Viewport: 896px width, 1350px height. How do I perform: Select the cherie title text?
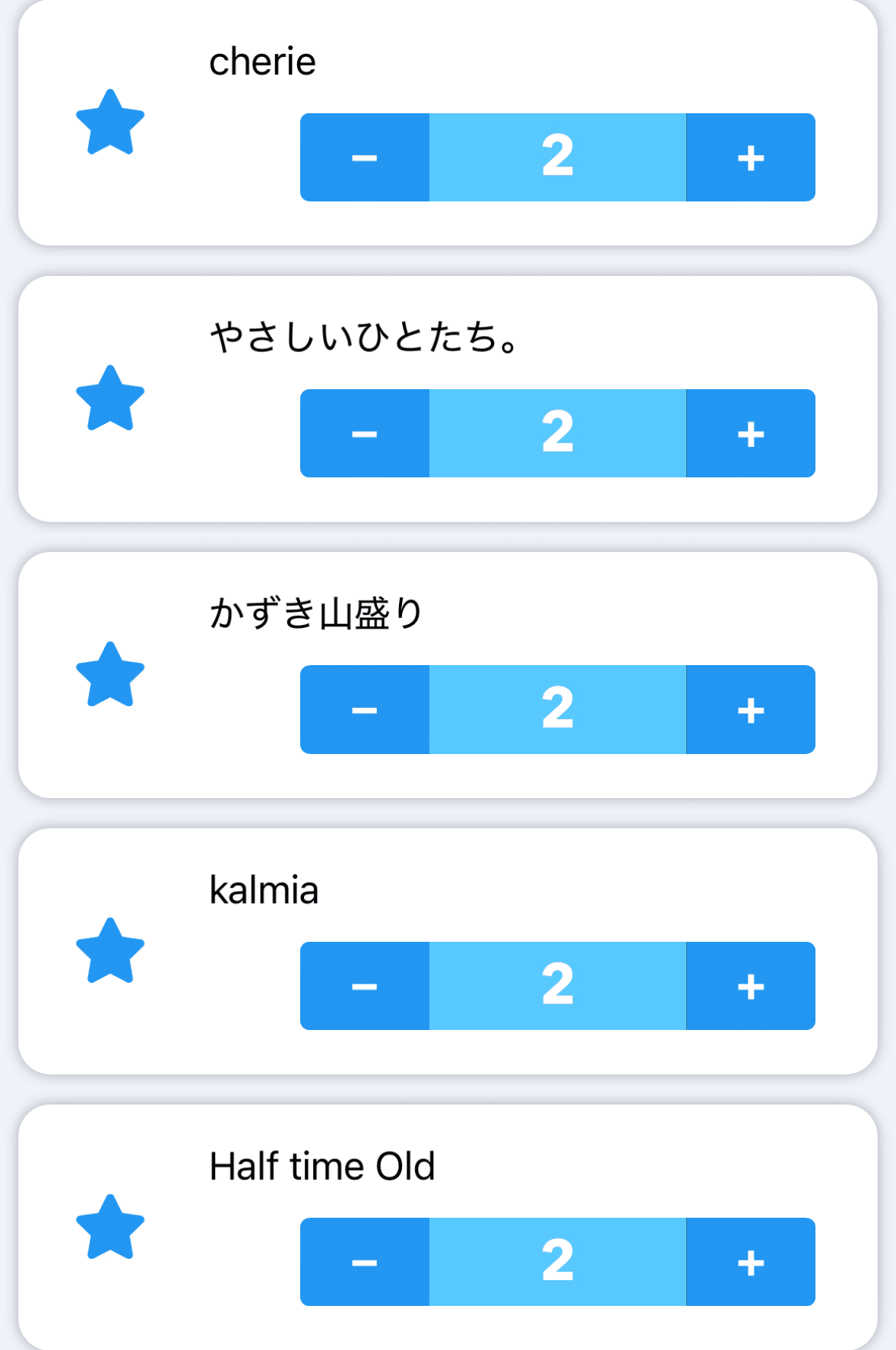tap(262, 62)
